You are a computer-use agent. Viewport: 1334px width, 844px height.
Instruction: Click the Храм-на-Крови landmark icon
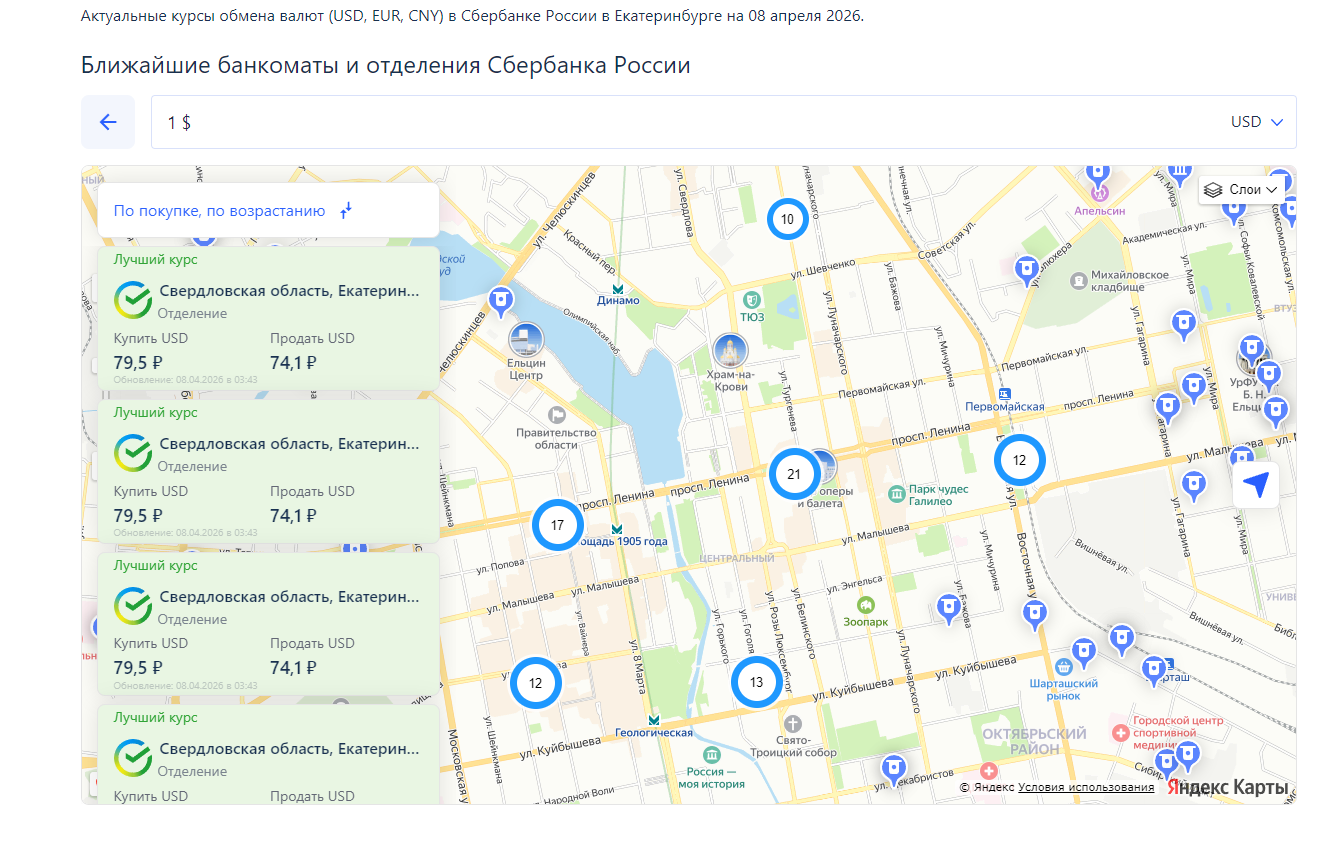coord(731,351)
